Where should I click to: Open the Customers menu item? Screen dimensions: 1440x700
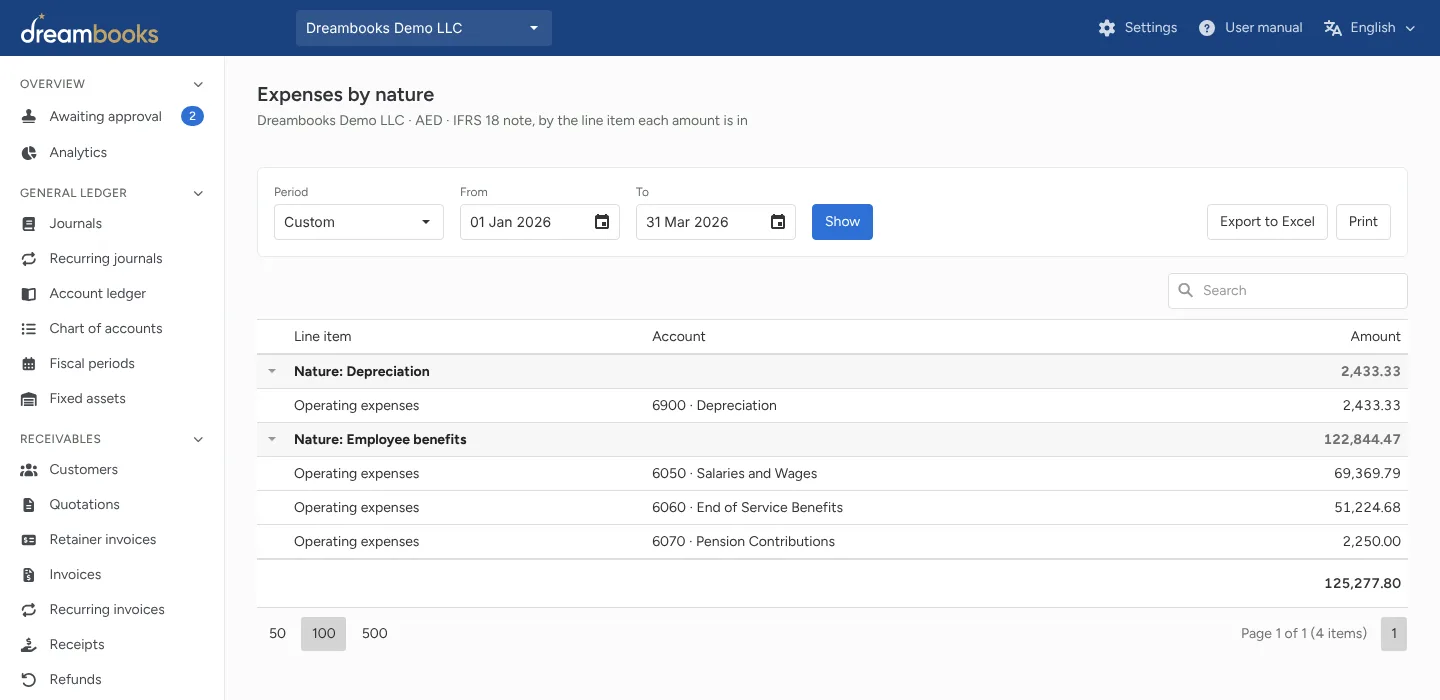(84, 470)
